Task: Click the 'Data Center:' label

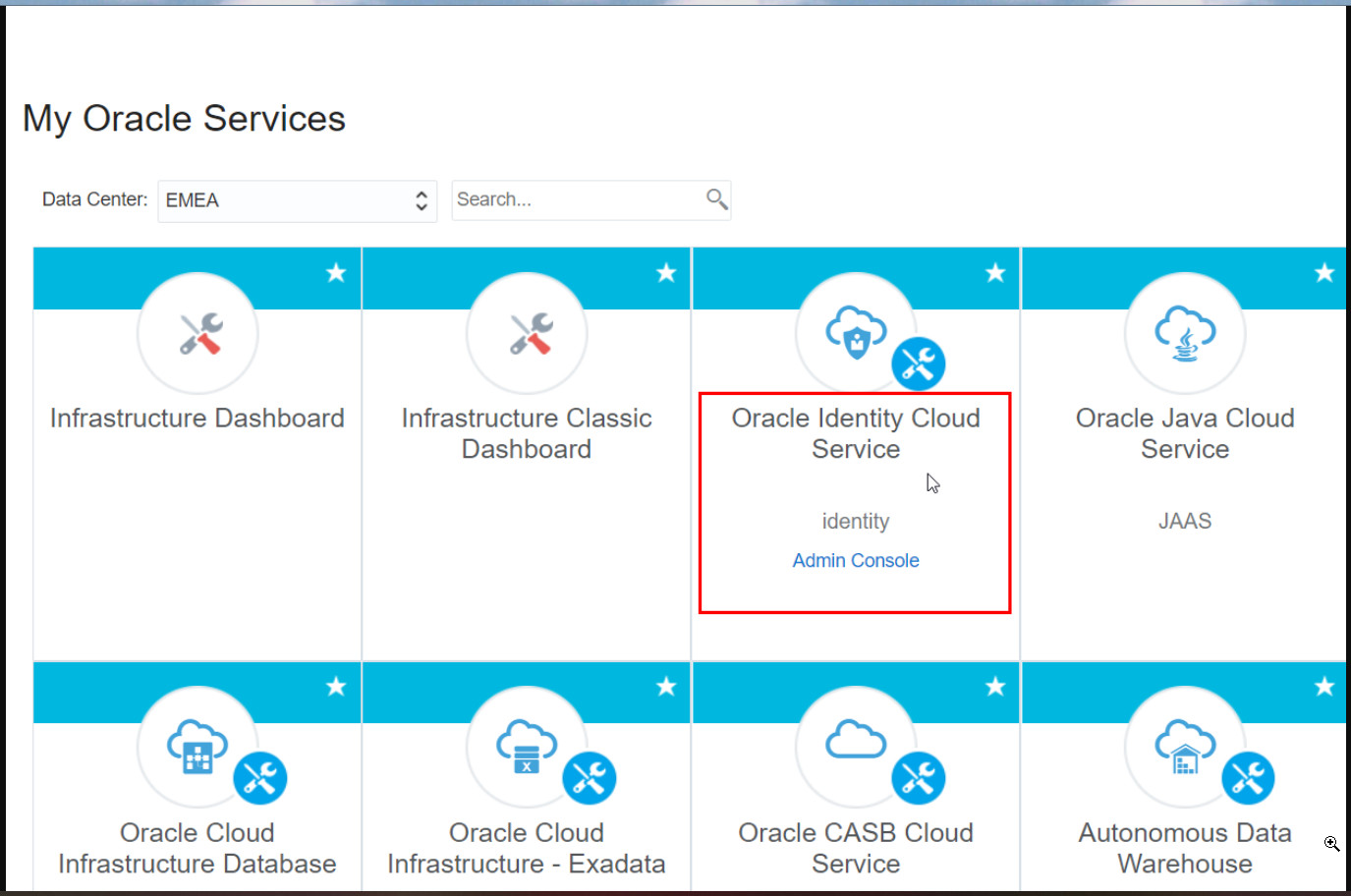Action: point(94,199)
